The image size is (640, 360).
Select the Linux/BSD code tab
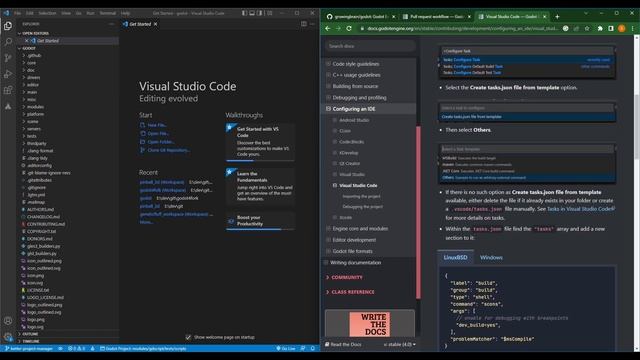[456, 258]
